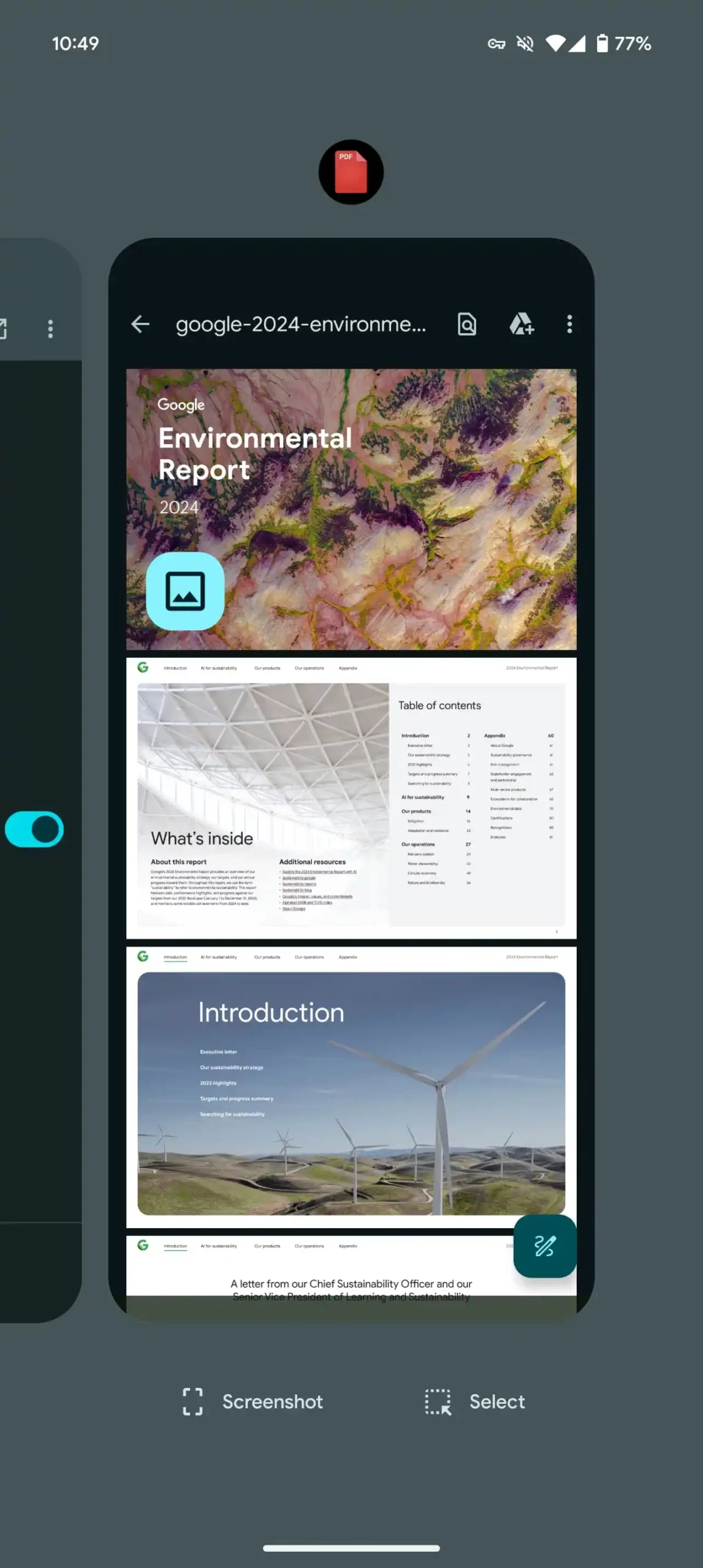Viewport: 703px width, 1568px height.
Task: Open three-dot menu on left app card
Action: click(x=50, y=329)
